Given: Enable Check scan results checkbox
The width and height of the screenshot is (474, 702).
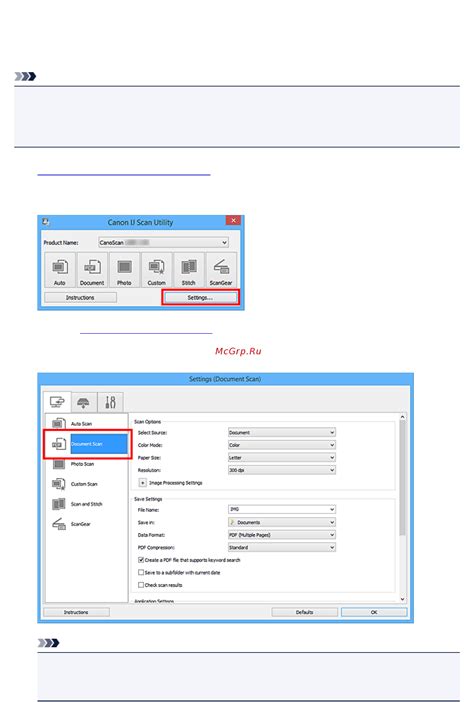Looking at the screenshot, I should (x=141, y=585).
